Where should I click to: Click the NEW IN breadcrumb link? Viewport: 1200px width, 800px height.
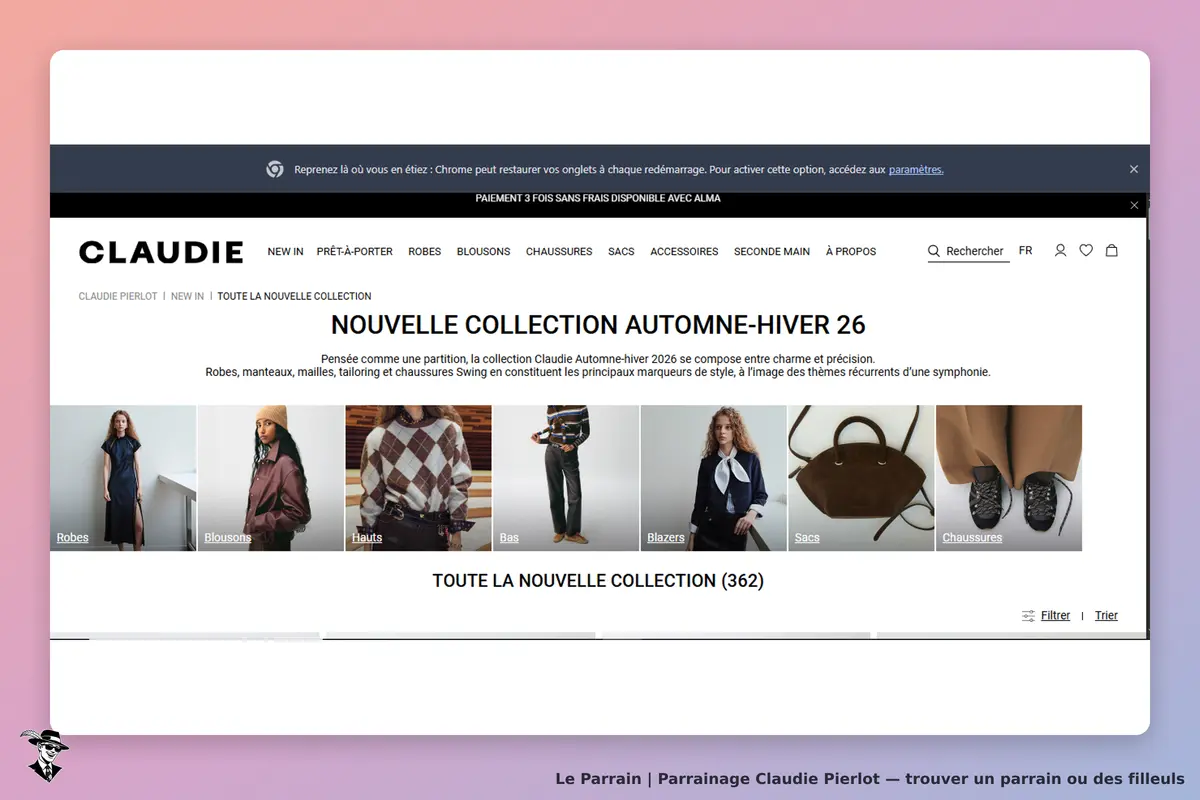click(187, 296)
